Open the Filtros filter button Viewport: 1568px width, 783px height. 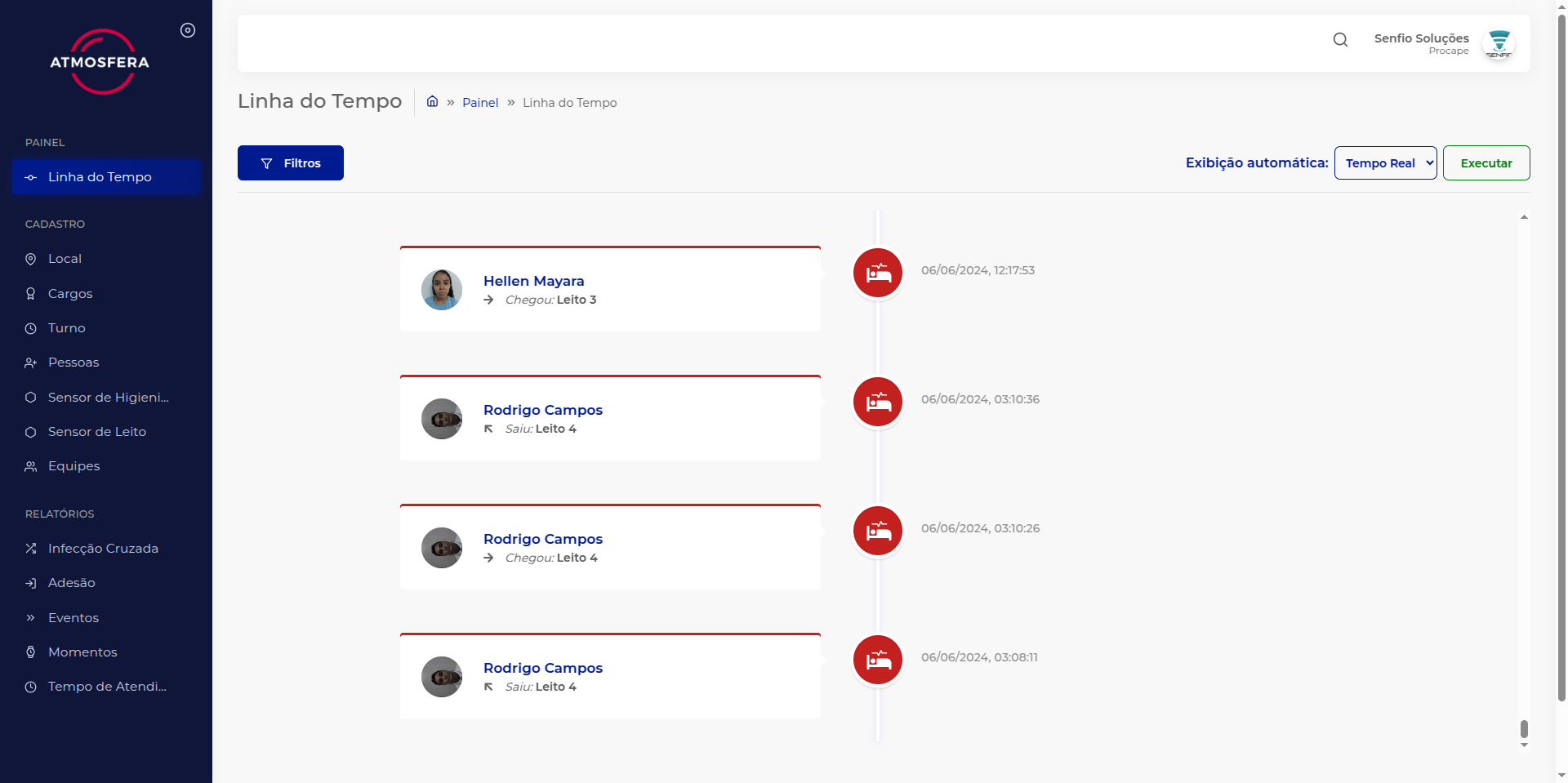coord(291,163)
